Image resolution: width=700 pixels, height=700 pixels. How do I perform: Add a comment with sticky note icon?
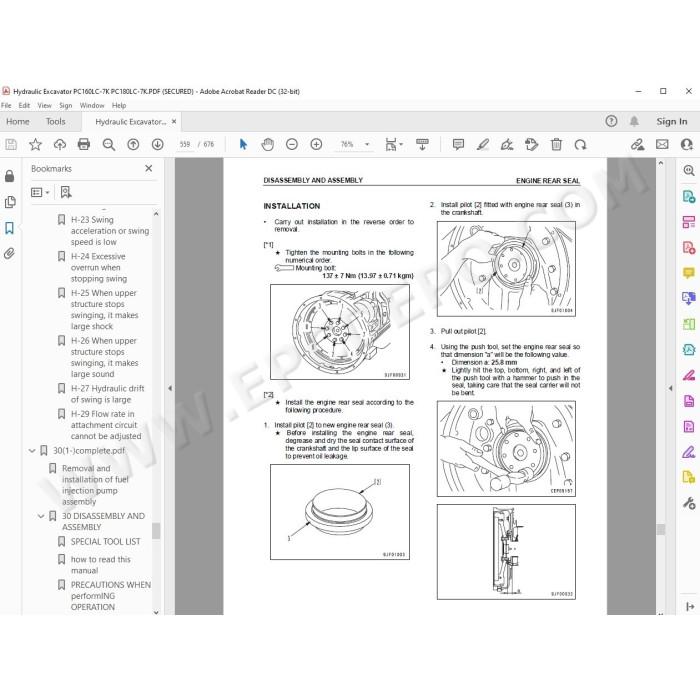[458, 144]
